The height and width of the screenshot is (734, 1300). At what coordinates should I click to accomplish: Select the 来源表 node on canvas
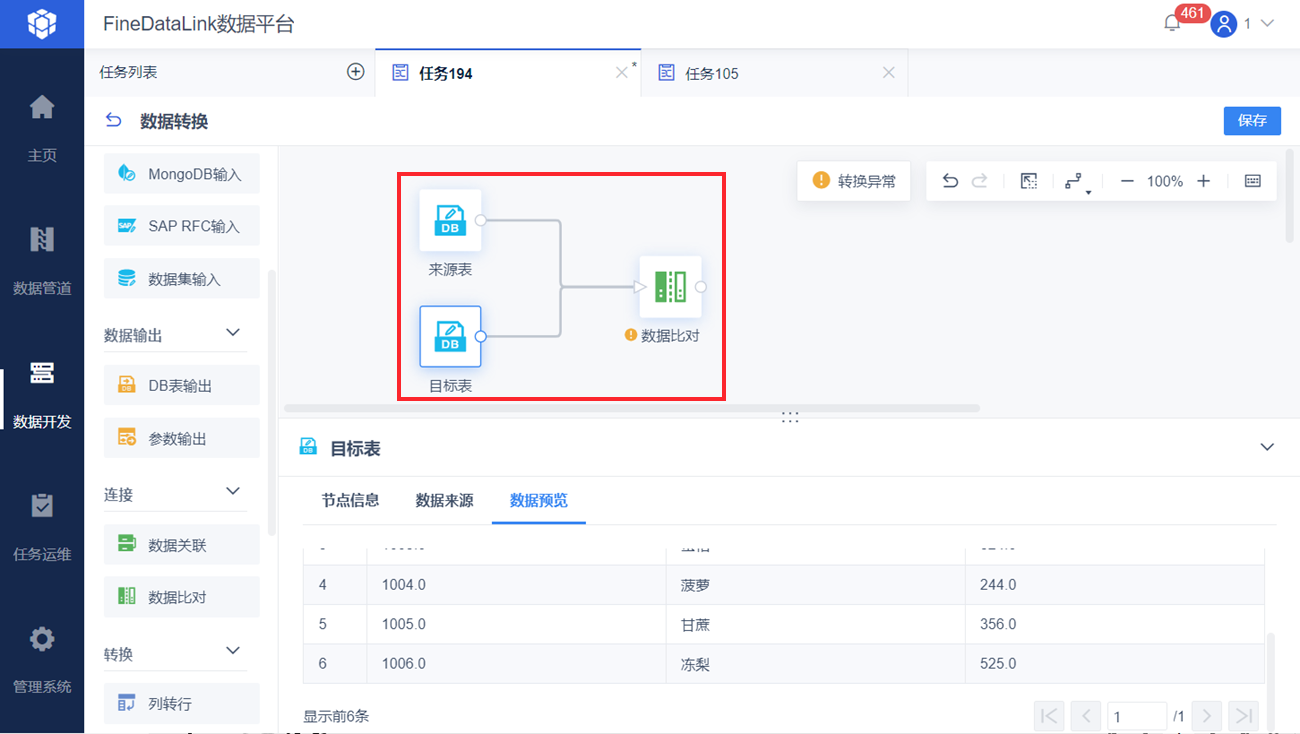coord(450,220)
